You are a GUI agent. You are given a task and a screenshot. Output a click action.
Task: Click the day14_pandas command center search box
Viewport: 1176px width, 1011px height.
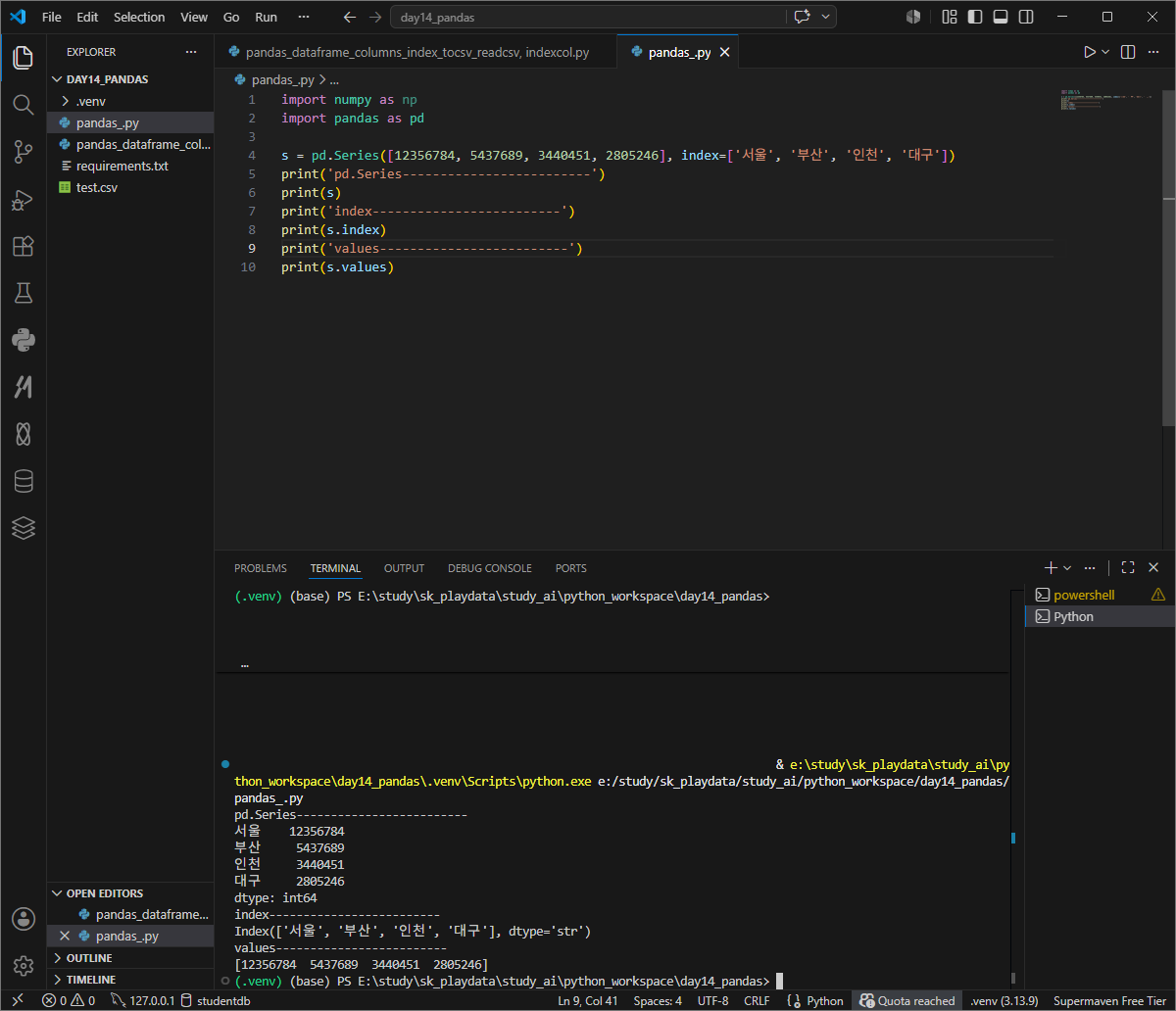pyautogui.click(x=588, y=17)
